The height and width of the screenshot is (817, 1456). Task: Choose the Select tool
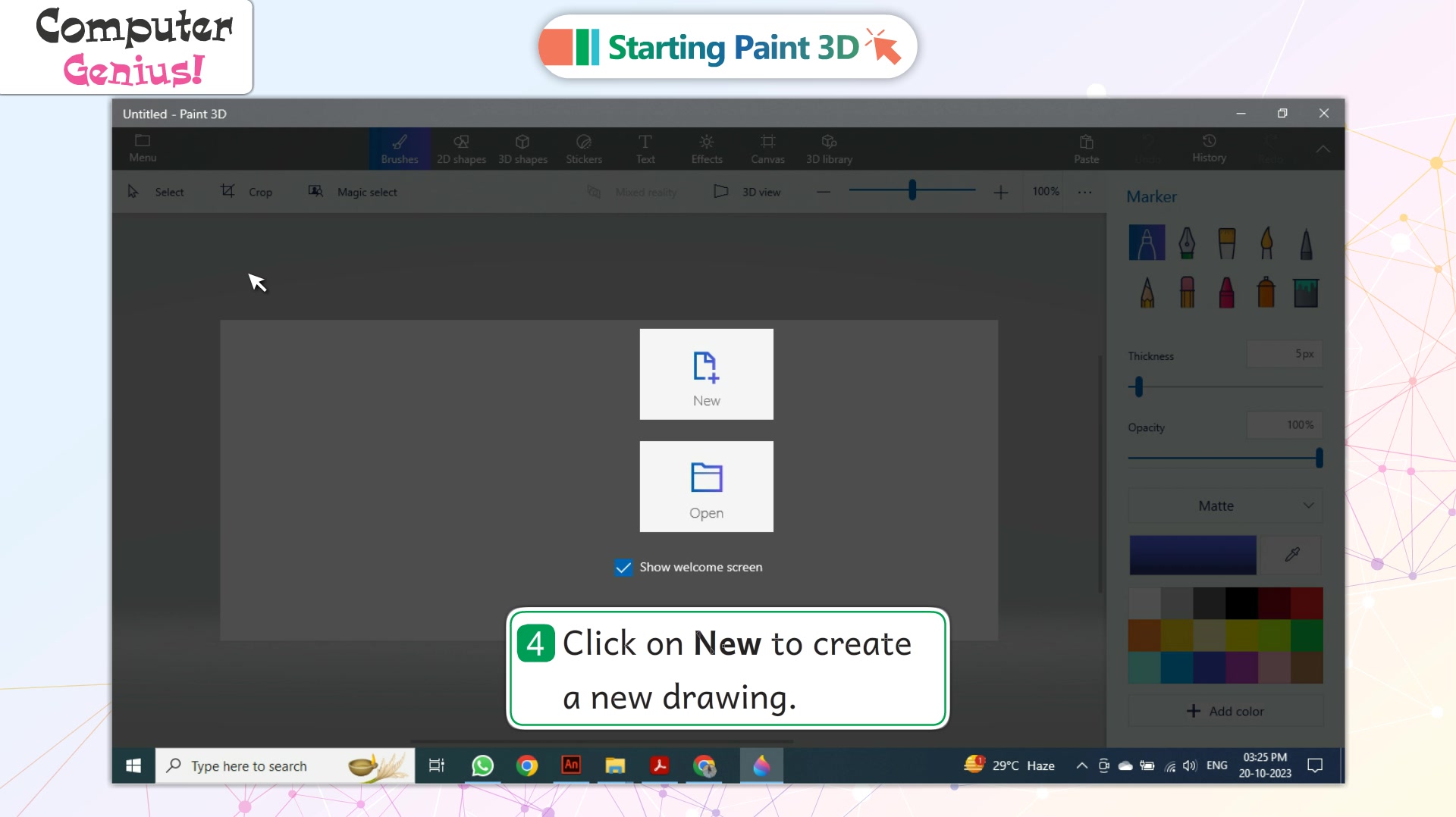[156, 192]
